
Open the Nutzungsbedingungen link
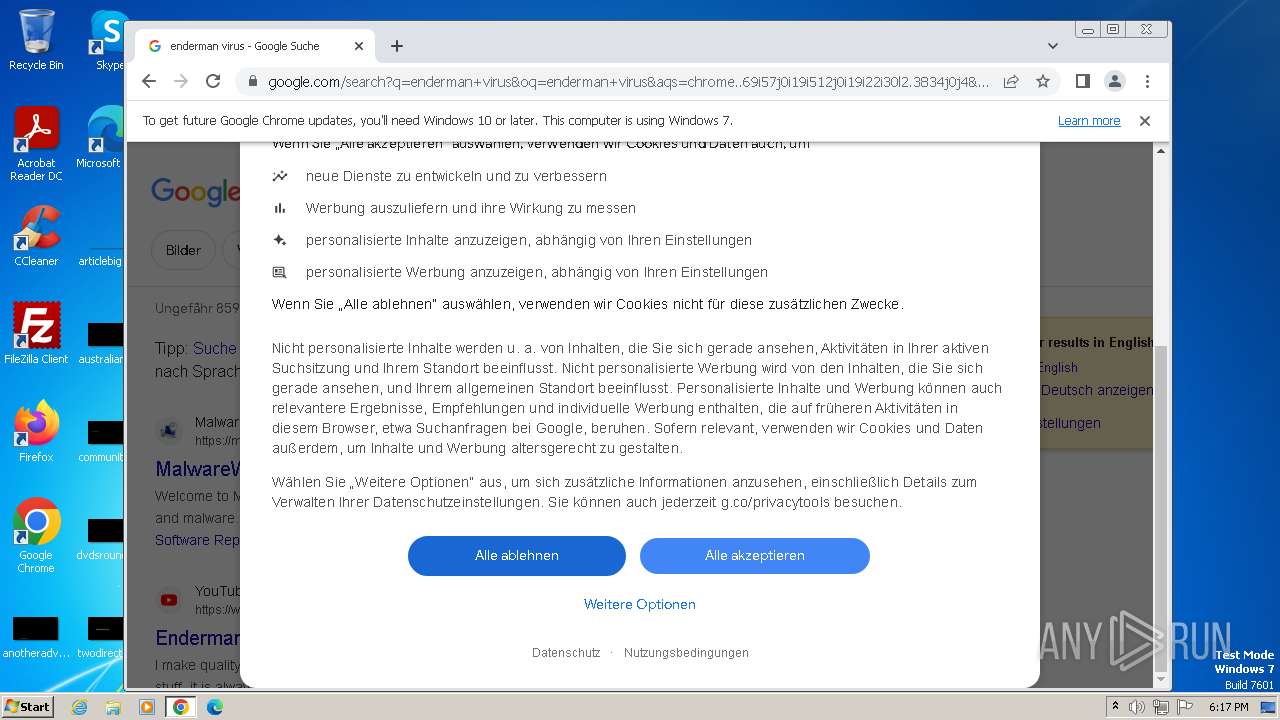click(686, 652)
